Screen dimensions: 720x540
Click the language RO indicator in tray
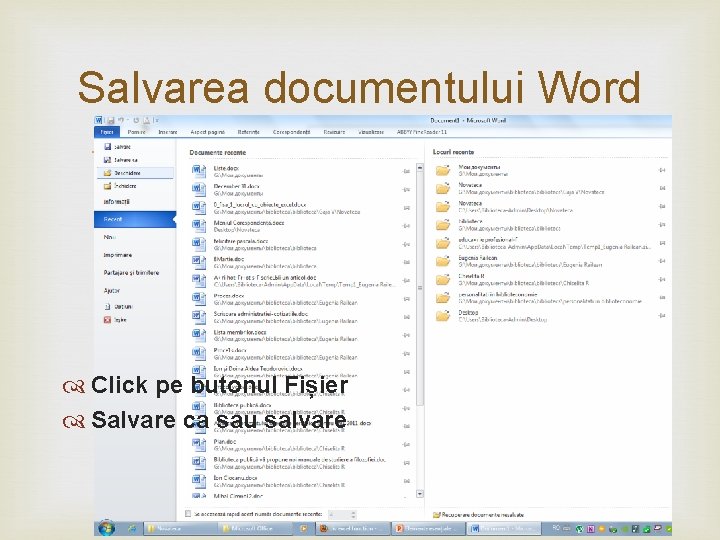tap(556, 529)
